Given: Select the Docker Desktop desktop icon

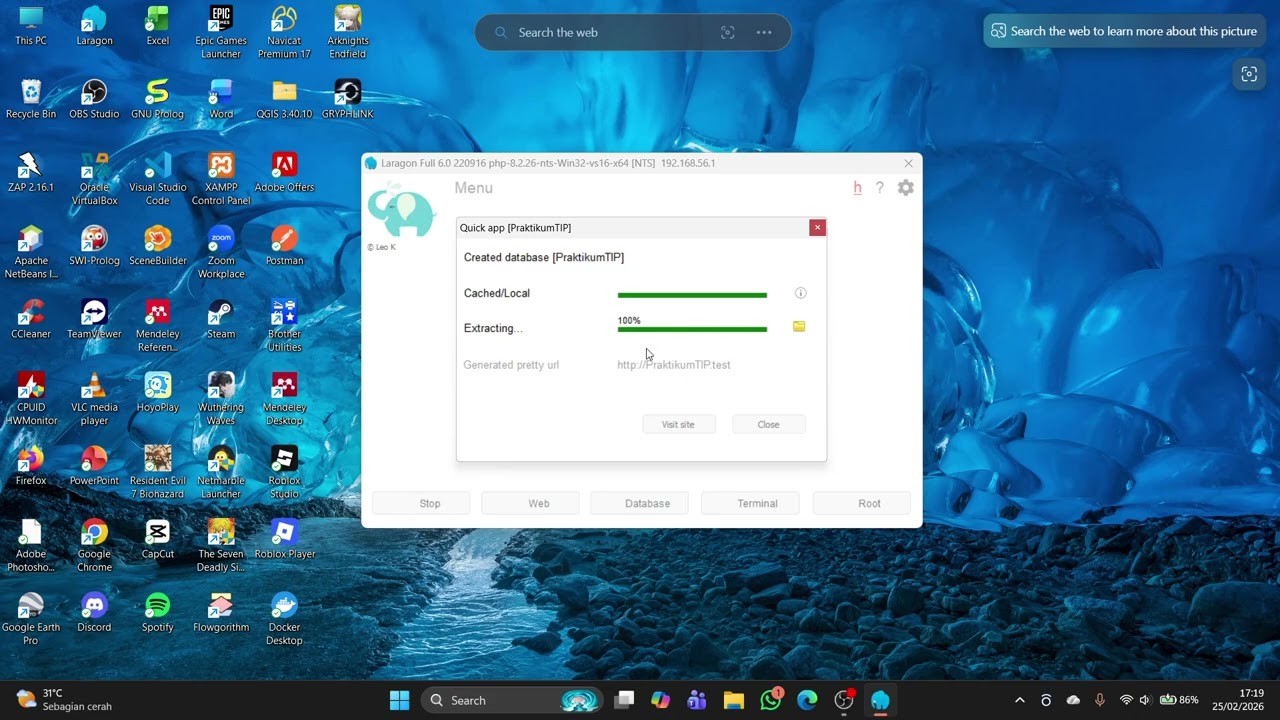Looking at the screenshot, I should (284, 619).
